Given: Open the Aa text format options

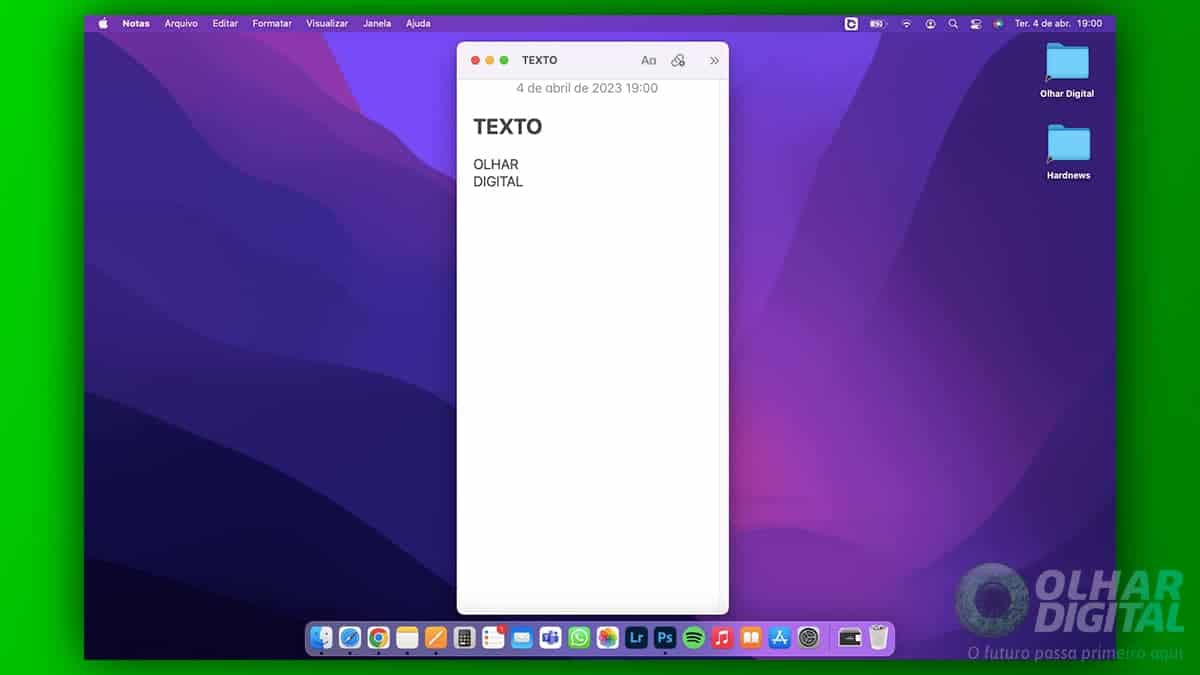Looking at the screenshot, I should [648, 61].
